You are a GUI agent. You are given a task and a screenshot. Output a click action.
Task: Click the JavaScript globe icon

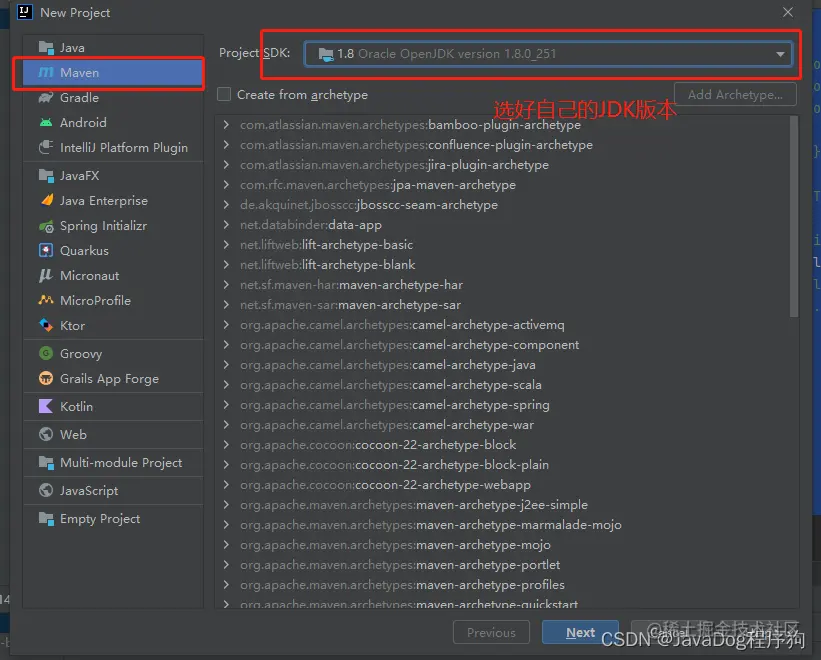(46, 490)
